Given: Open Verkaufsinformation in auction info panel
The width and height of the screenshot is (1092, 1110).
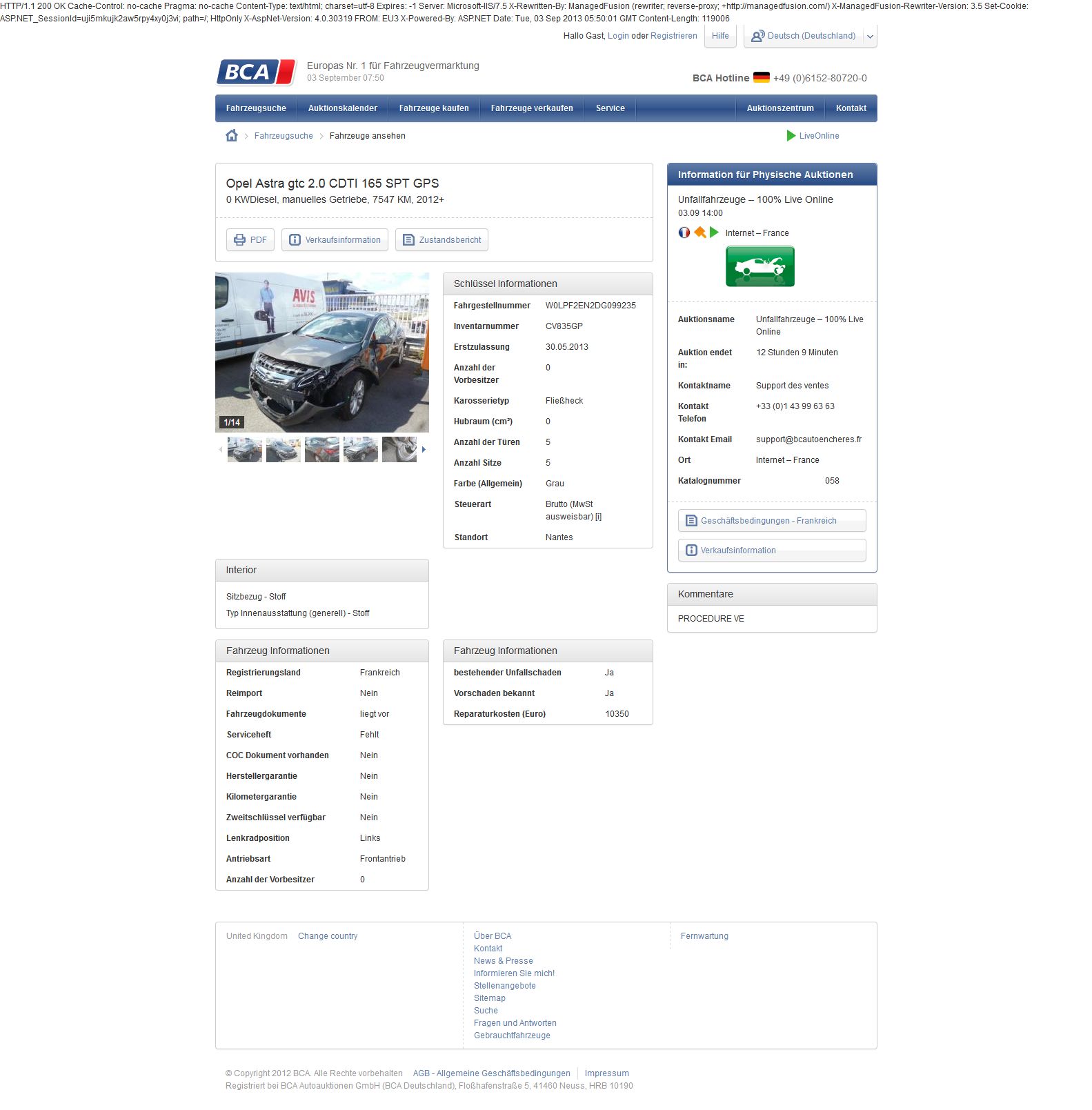Looking at the screenshot, I should pos(772,551).
